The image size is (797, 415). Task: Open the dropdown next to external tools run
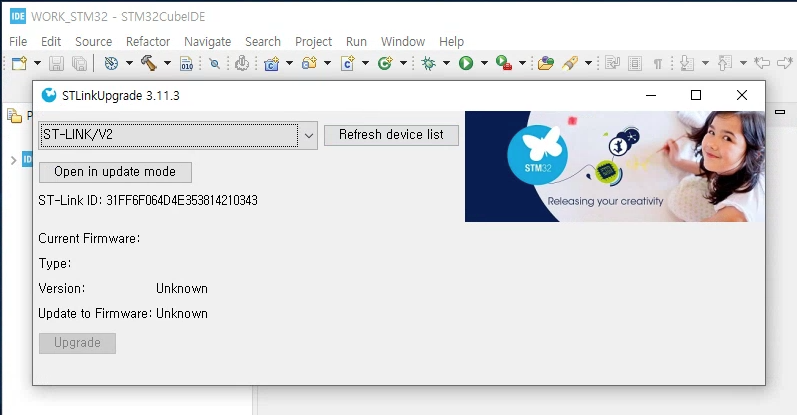[522, 63]
